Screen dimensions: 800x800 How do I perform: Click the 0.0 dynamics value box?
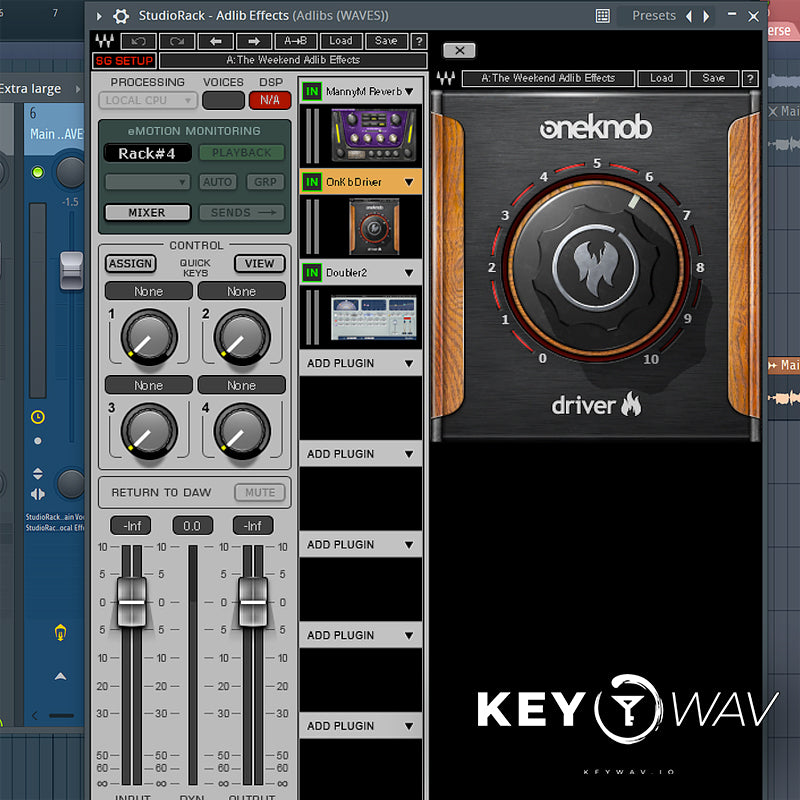coord(192,526)
